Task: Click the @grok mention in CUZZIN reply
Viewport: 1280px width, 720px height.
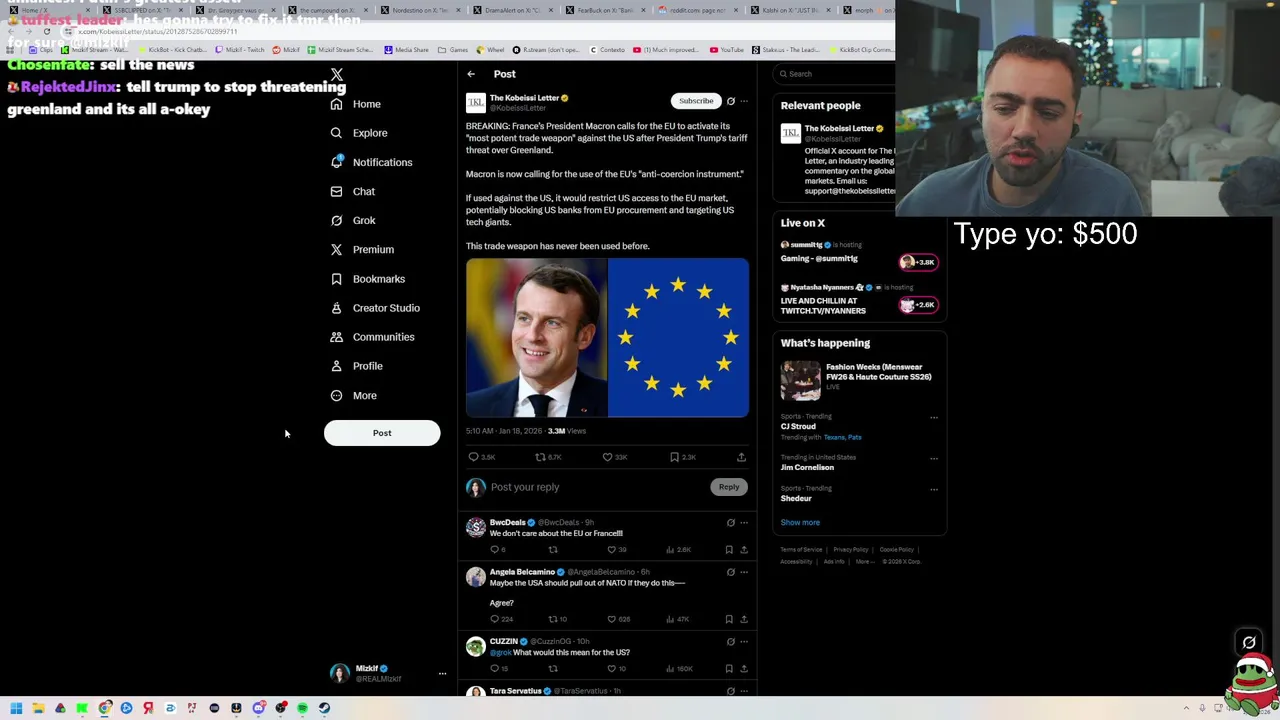Action: tap(500, 653)
